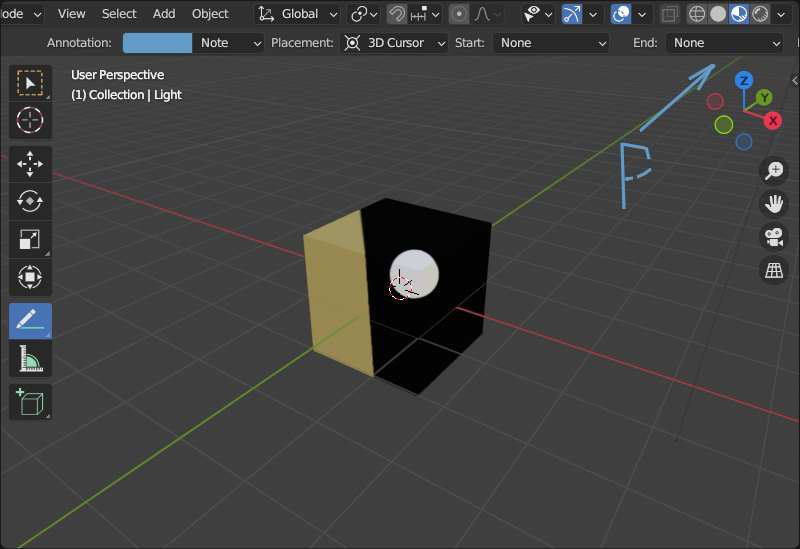
Task: Open the Placement 3D Cursor dropdown
Action: [x=394, y=43]
